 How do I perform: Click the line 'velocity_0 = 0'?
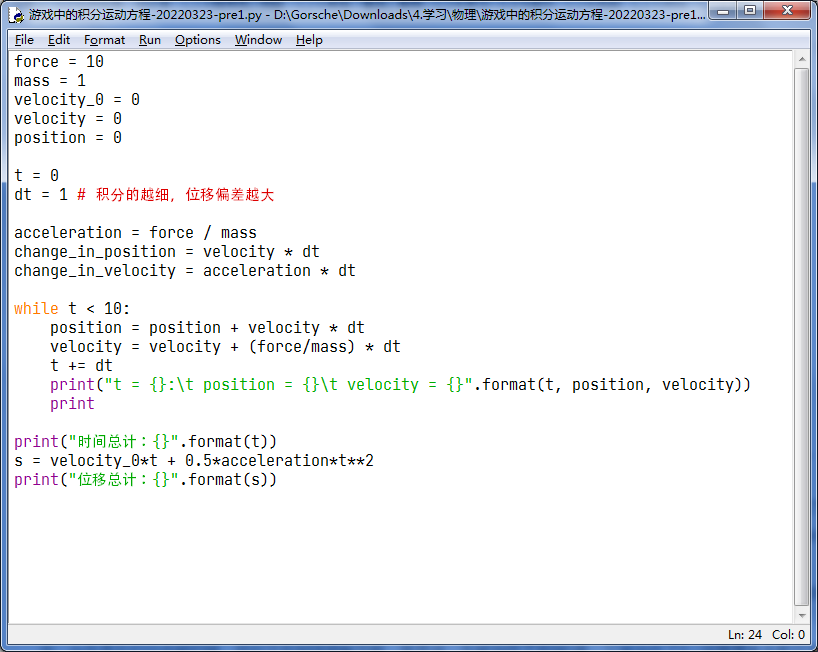[x=77, y=100]
